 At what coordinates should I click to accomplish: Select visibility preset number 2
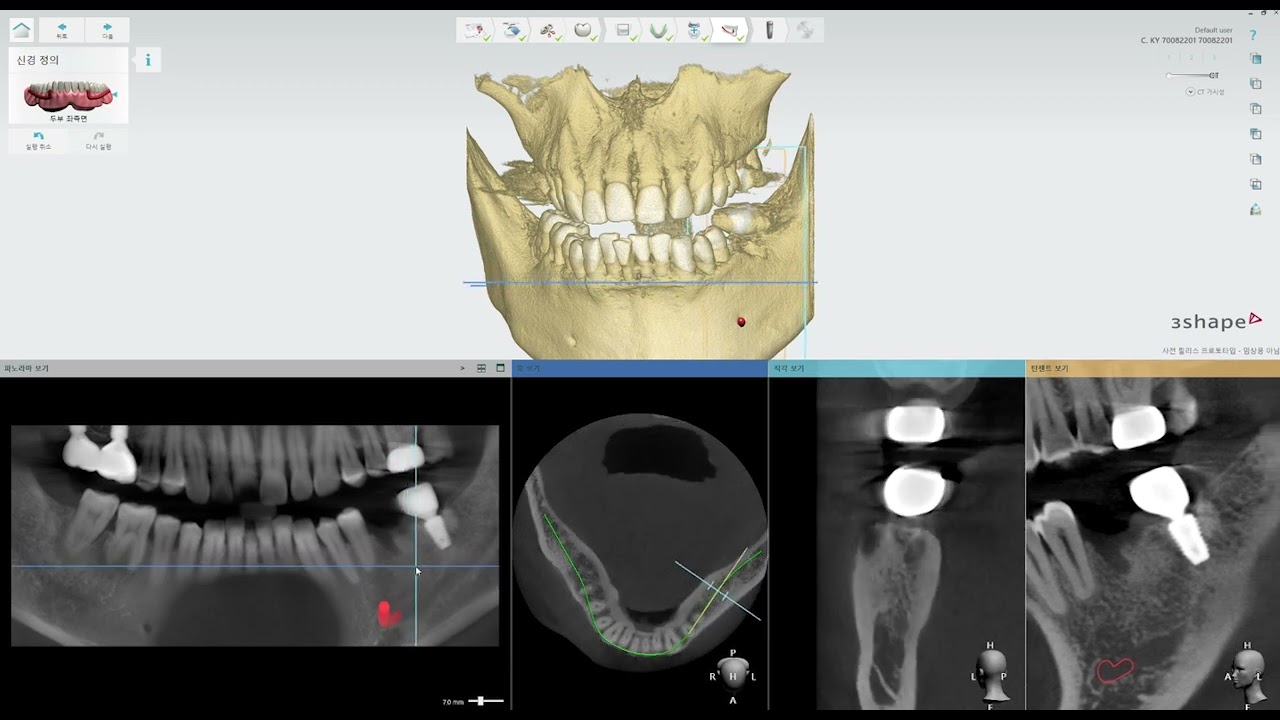1192,57
